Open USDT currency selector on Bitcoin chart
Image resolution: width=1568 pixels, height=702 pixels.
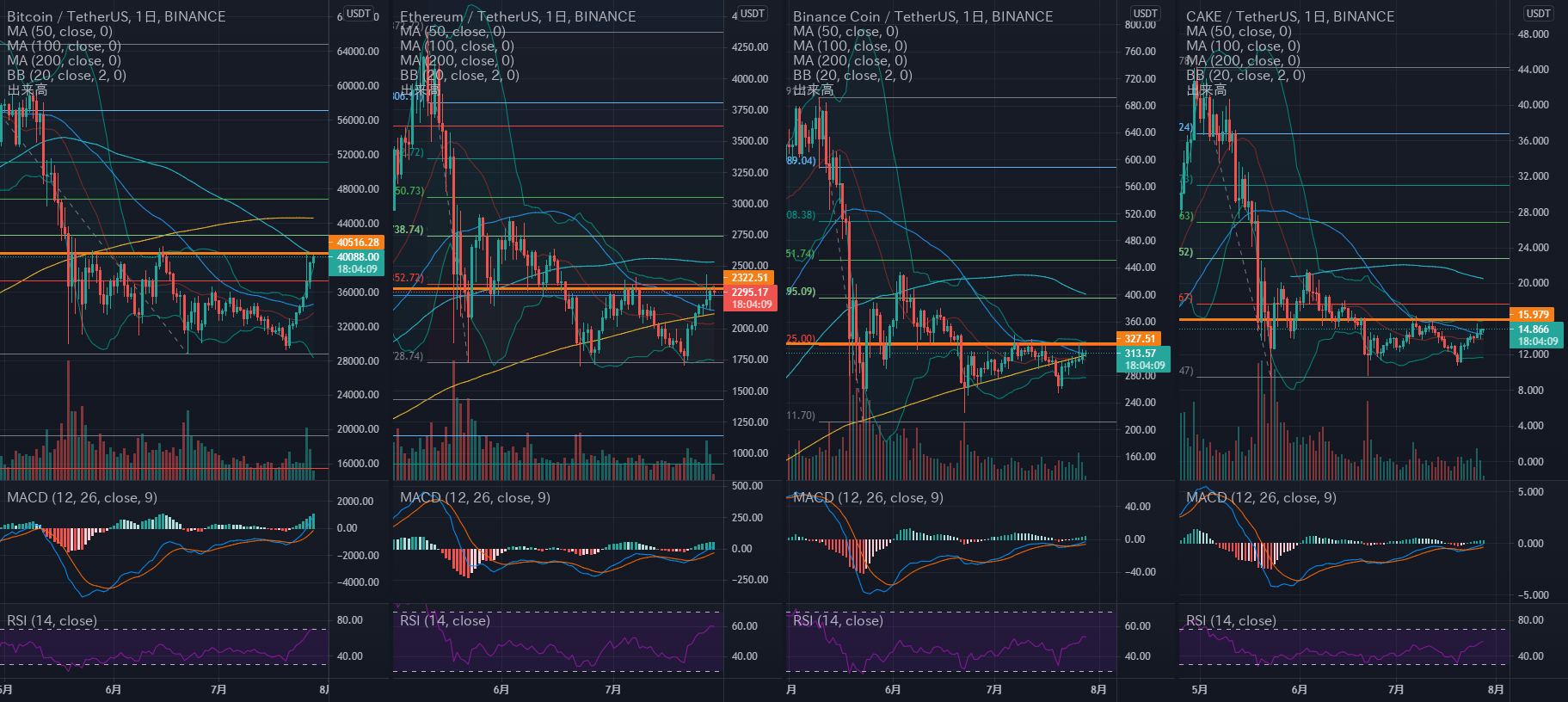point(359,14)
